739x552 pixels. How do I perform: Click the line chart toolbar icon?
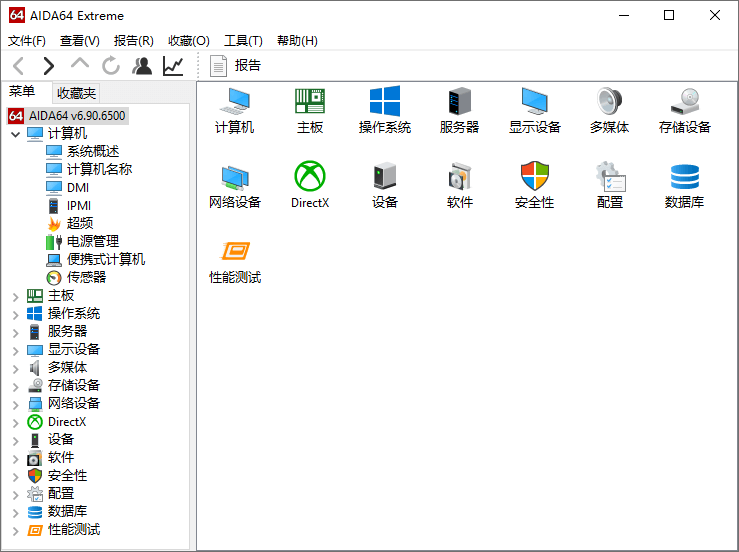(x=173, y=66)
